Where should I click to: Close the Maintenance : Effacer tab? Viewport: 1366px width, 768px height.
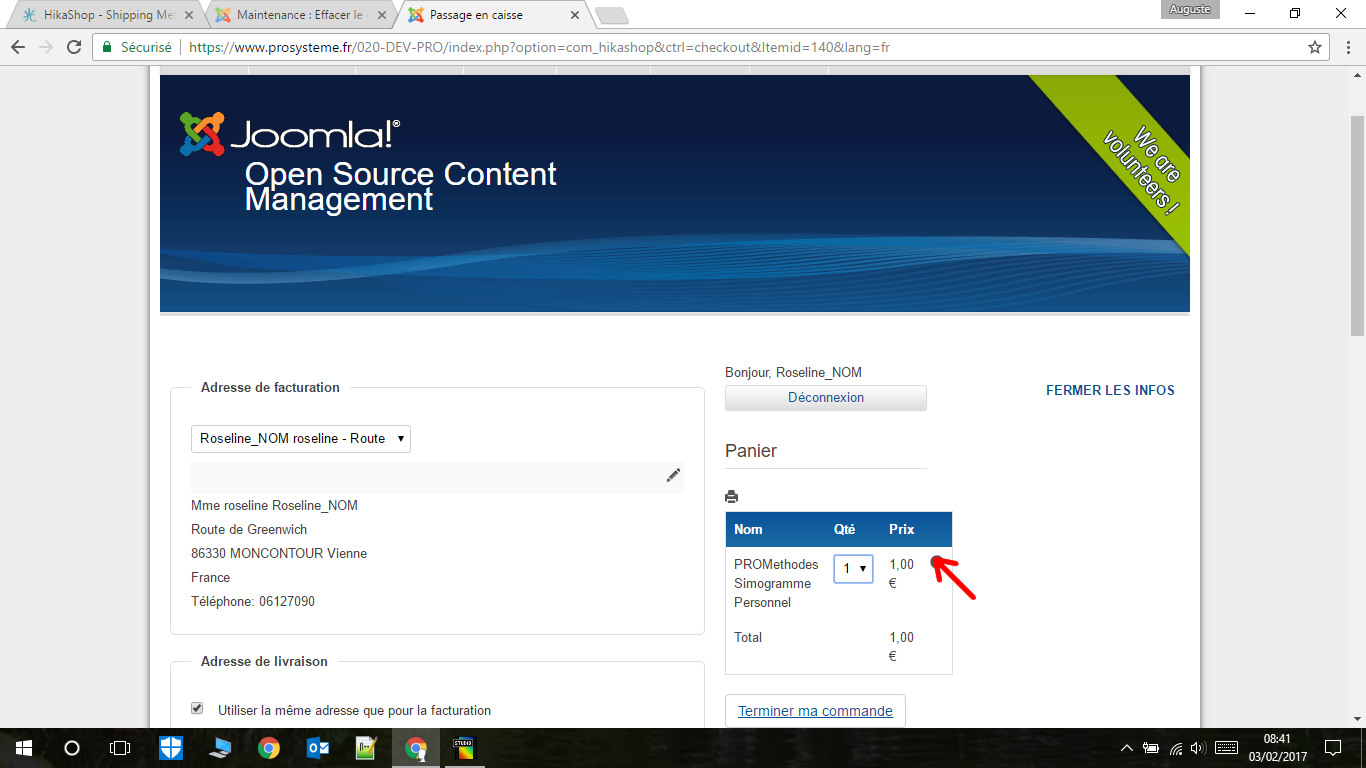pyautogui.click(x=381, y=15)
